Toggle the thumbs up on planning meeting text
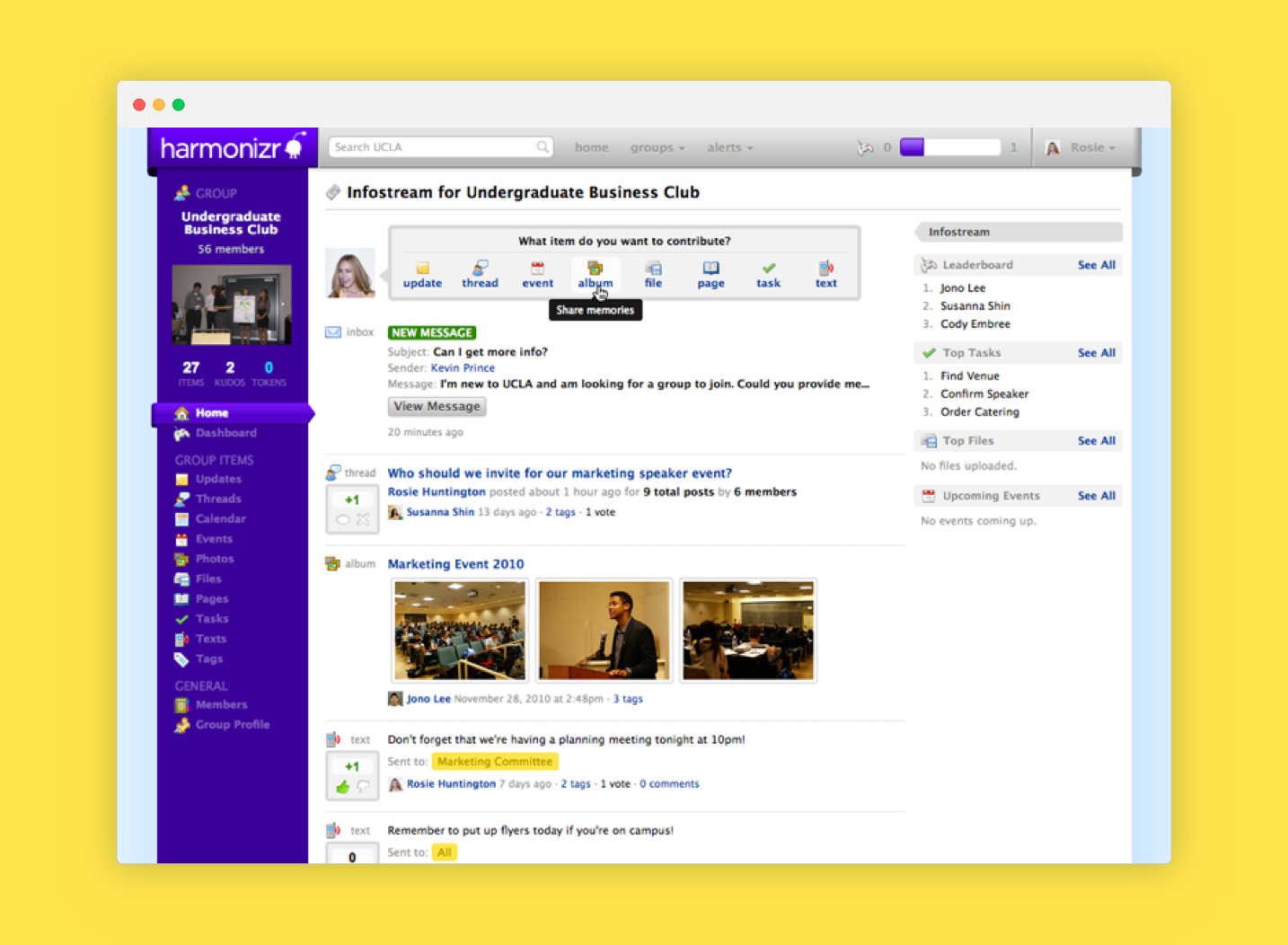Viewport: 1288px width, 945px height. (x=342, y=787)
